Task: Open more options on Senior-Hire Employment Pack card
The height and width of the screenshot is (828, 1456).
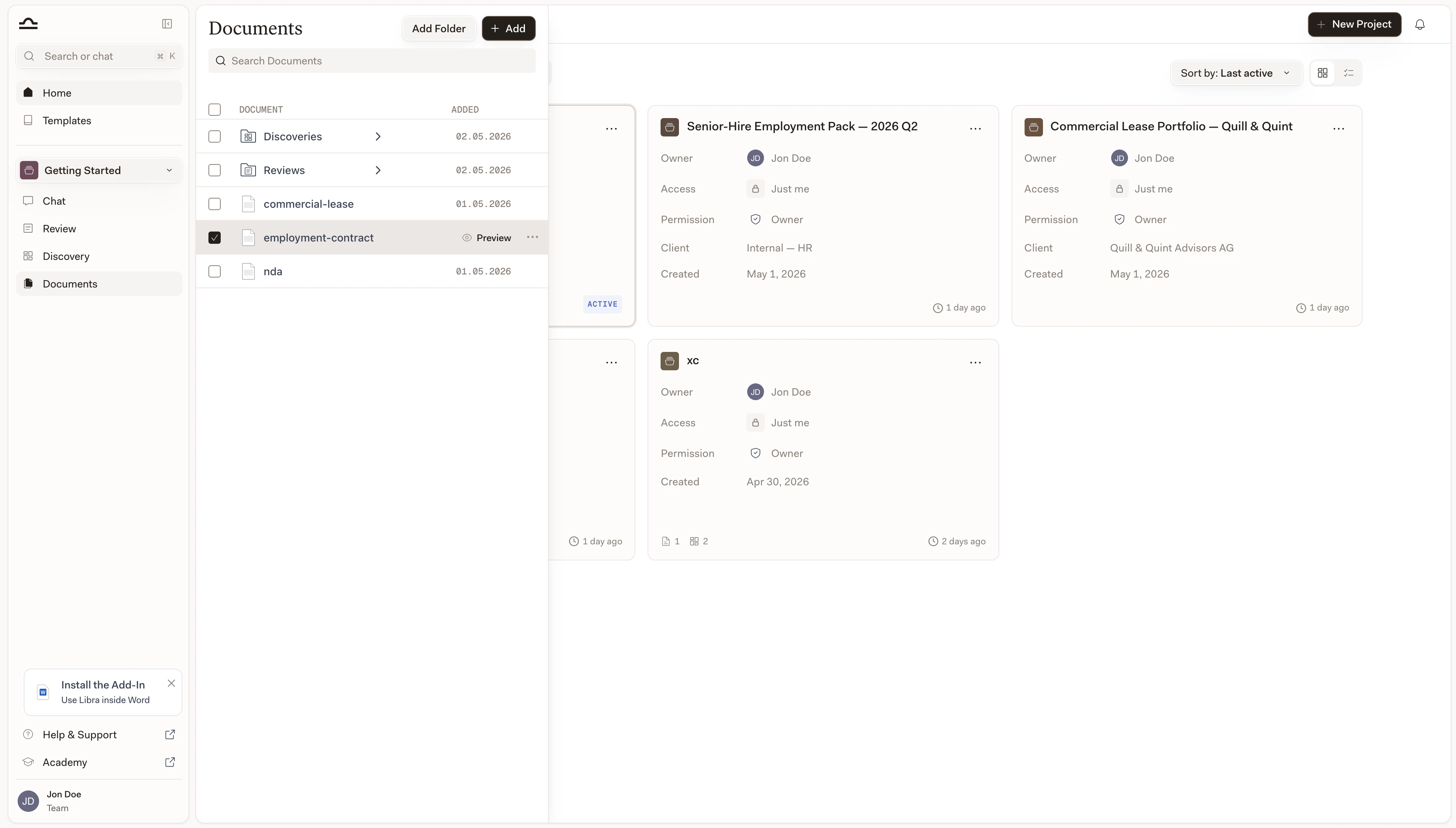Action: pyautogui.click(x=975, y=128)
